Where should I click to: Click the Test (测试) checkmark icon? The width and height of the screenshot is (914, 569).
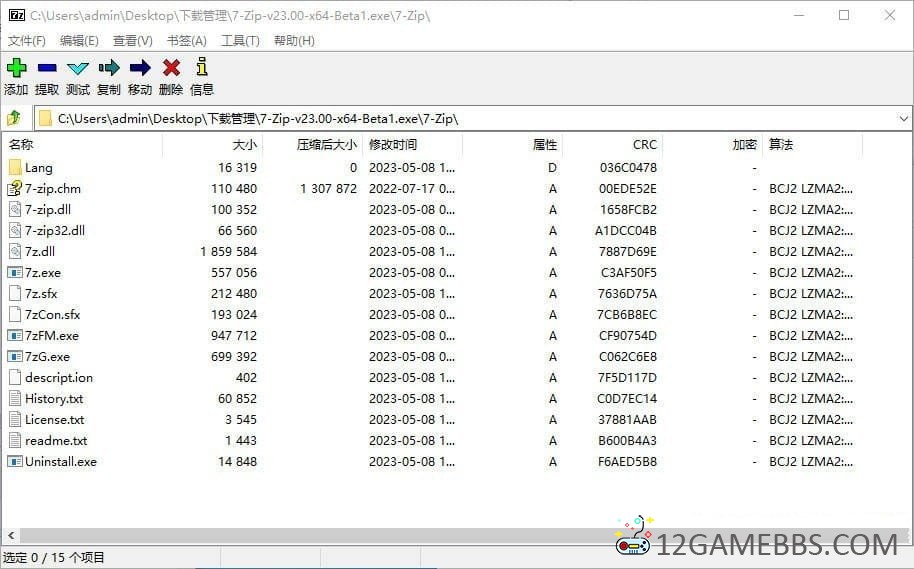(x=78, y=69)
